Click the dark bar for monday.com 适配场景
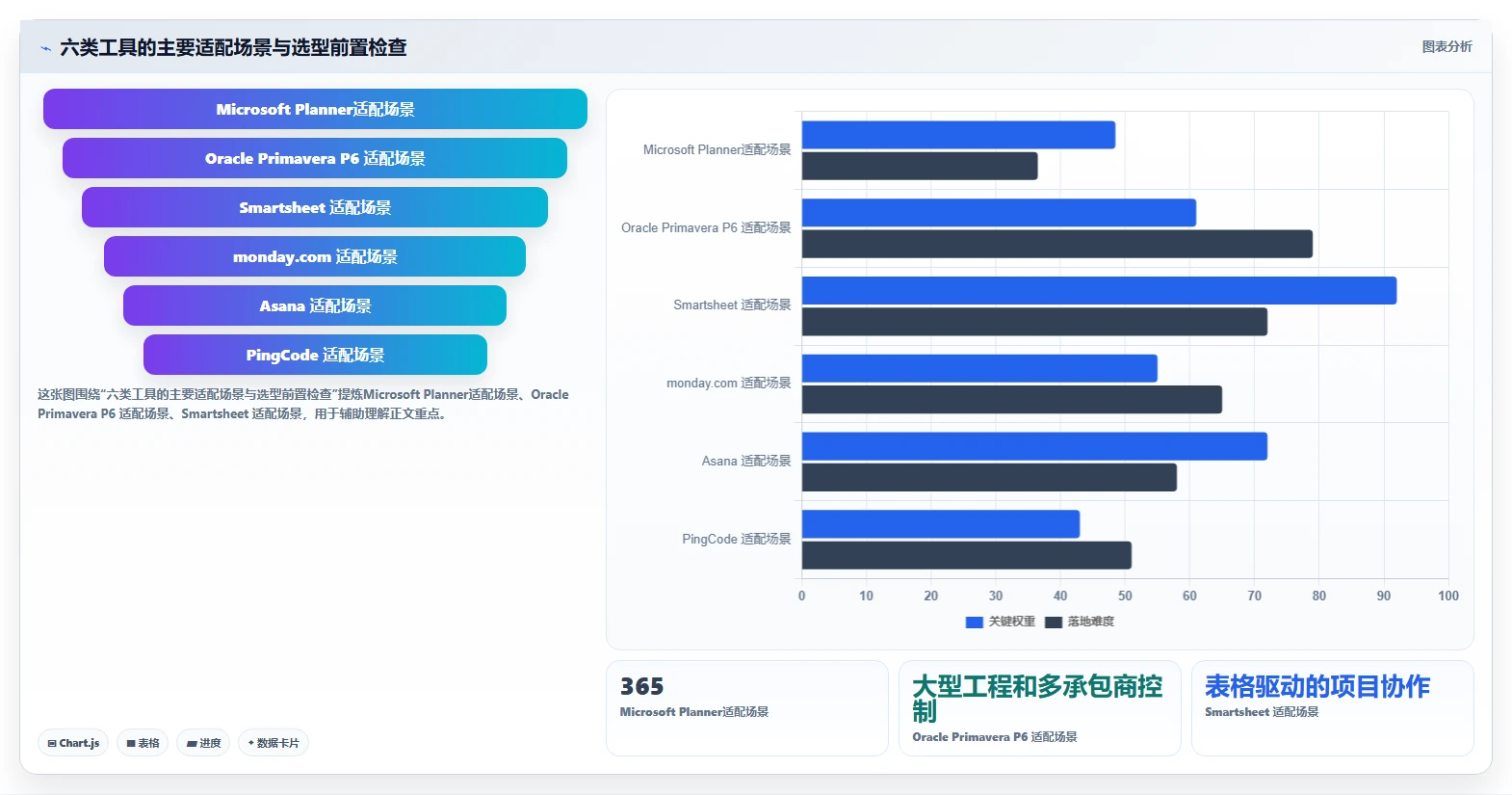The width and height of the screenshot is (1512, 795). pyautogui.click(x=1012, y=400)
